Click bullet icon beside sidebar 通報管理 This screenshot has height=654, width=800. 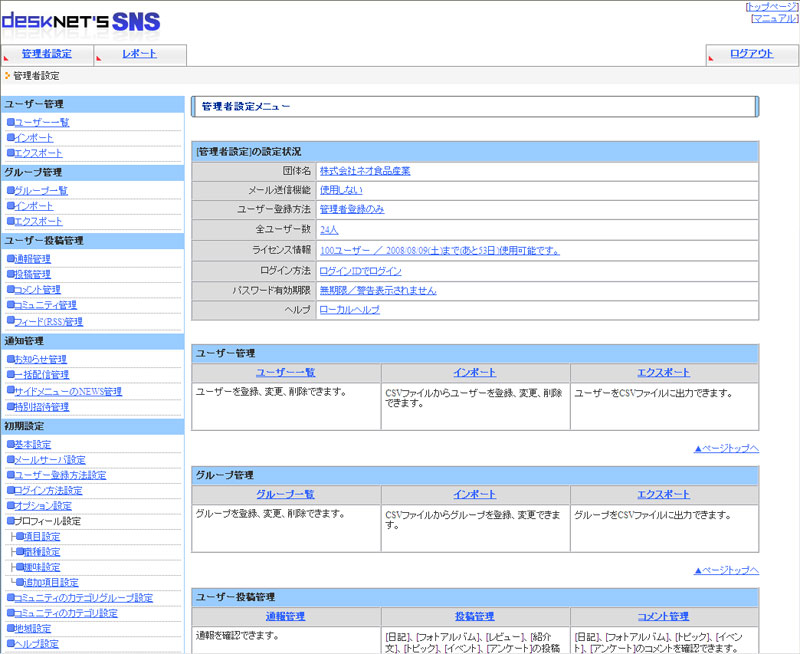[x=10, y=259]
